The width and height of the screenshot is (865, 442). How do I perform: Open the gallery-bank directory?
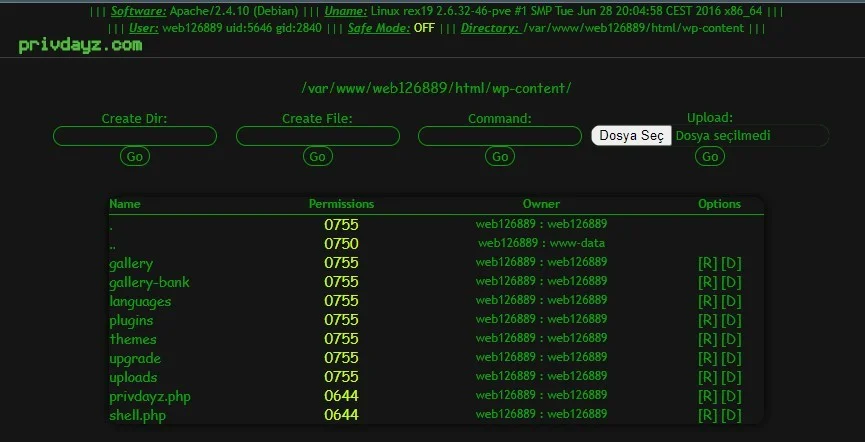click(149, 283)
